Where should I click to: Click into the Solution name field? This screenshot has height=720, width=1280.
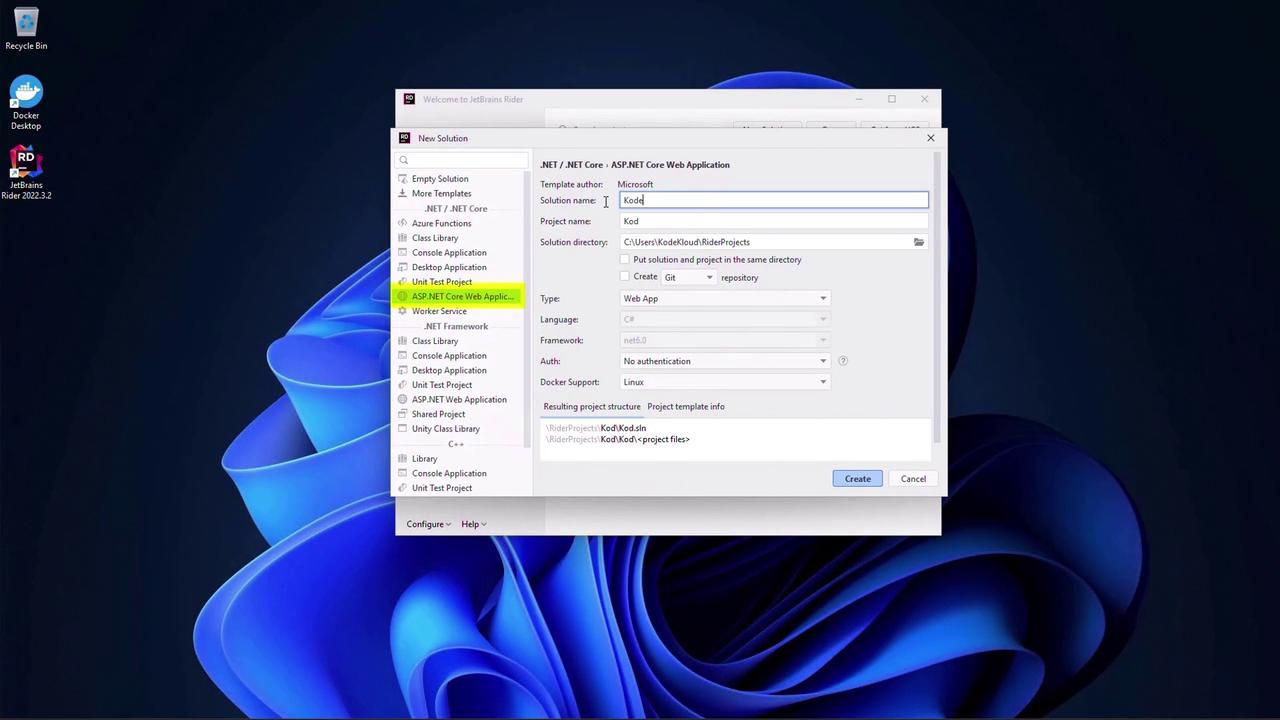774,200
